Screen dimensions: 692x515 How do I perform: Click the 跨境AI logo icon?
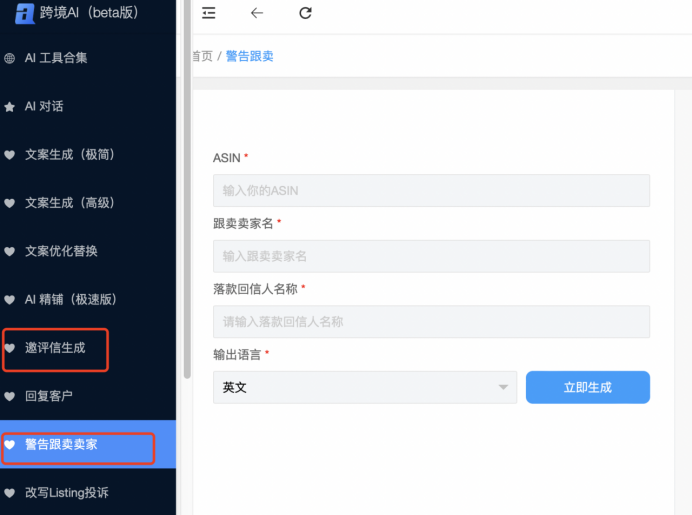(25, 13)
